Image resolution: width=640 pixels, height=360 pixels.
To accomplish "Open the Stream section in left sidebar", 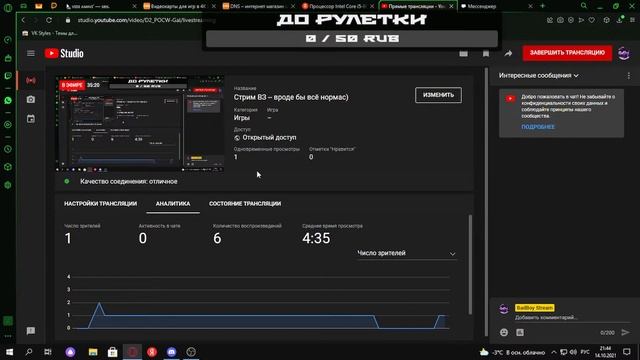I will [x=31, y=80].
